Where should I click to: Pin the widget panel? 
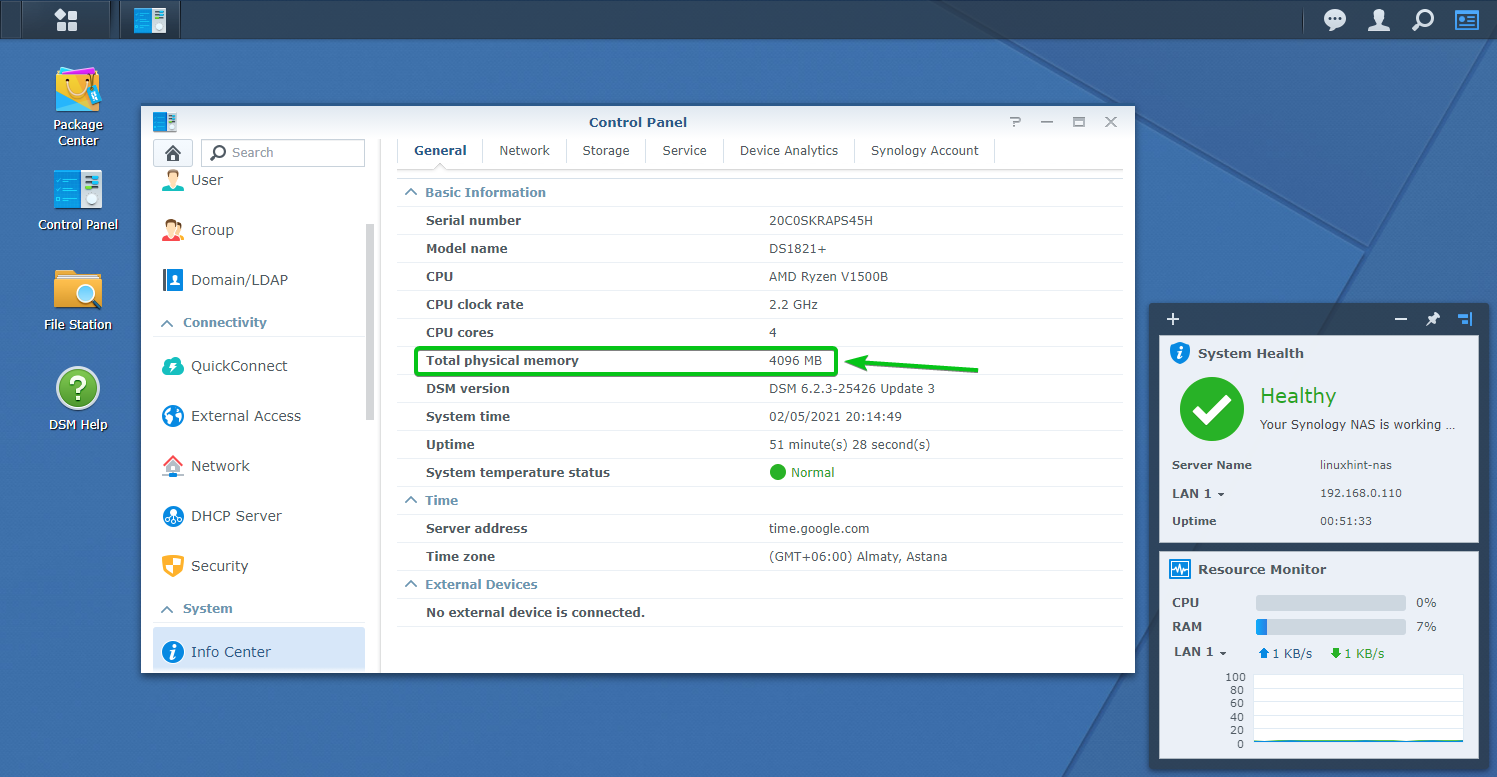click(1432, 319)
